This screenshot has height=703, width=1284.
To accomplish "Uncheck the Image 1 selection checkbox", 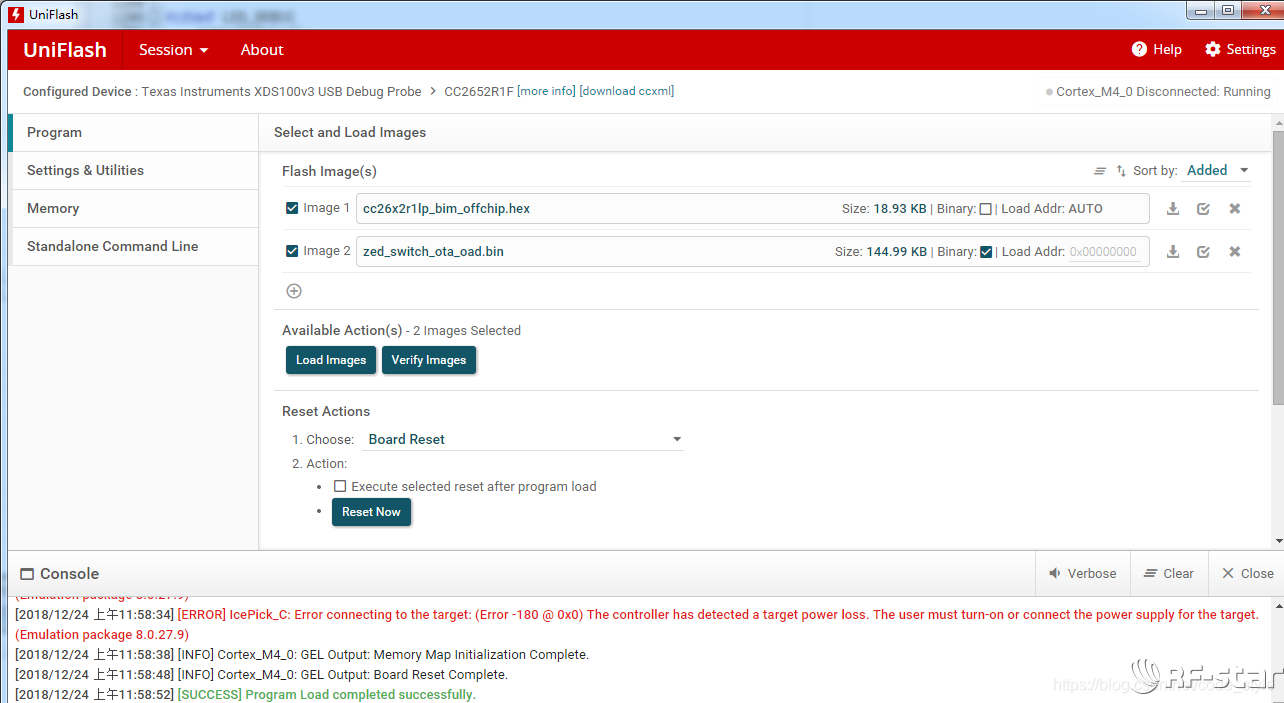I will click(292, 208).
